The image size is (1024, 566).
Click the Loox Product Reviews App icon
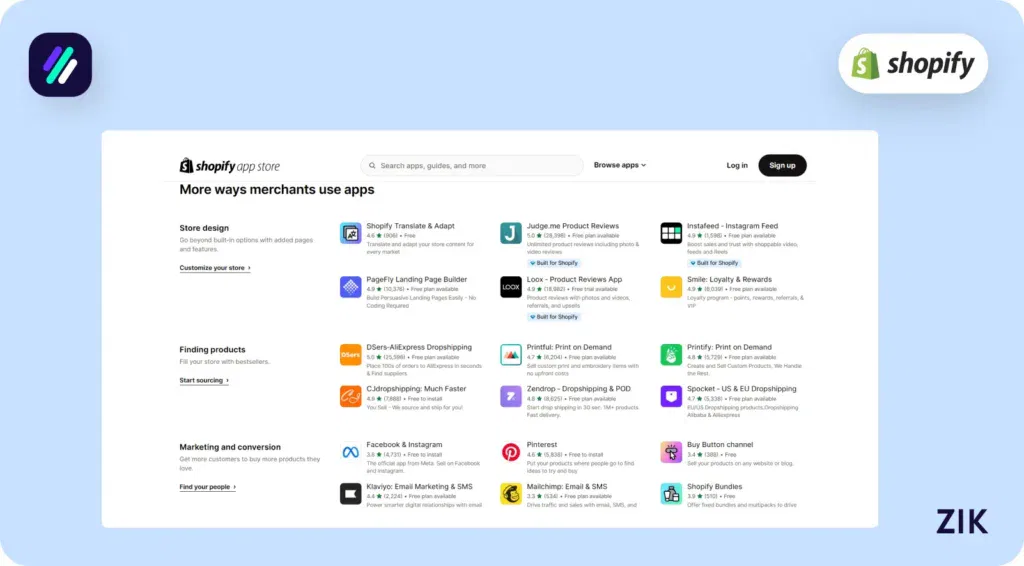coord(511,287)
